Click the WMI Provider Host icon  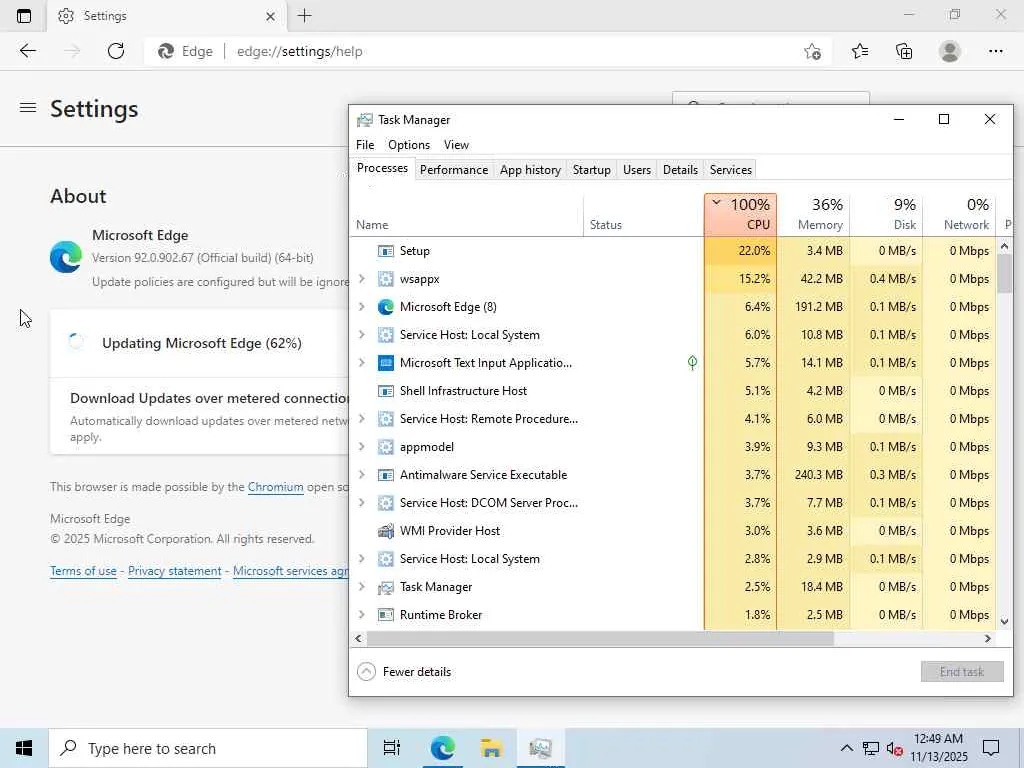(x=386, y=531)
